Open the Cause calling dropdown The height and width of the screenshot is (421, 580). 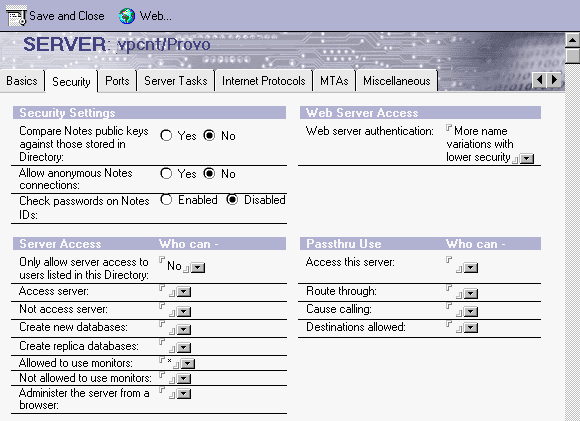pyautogui.click(x=471, y=312)
